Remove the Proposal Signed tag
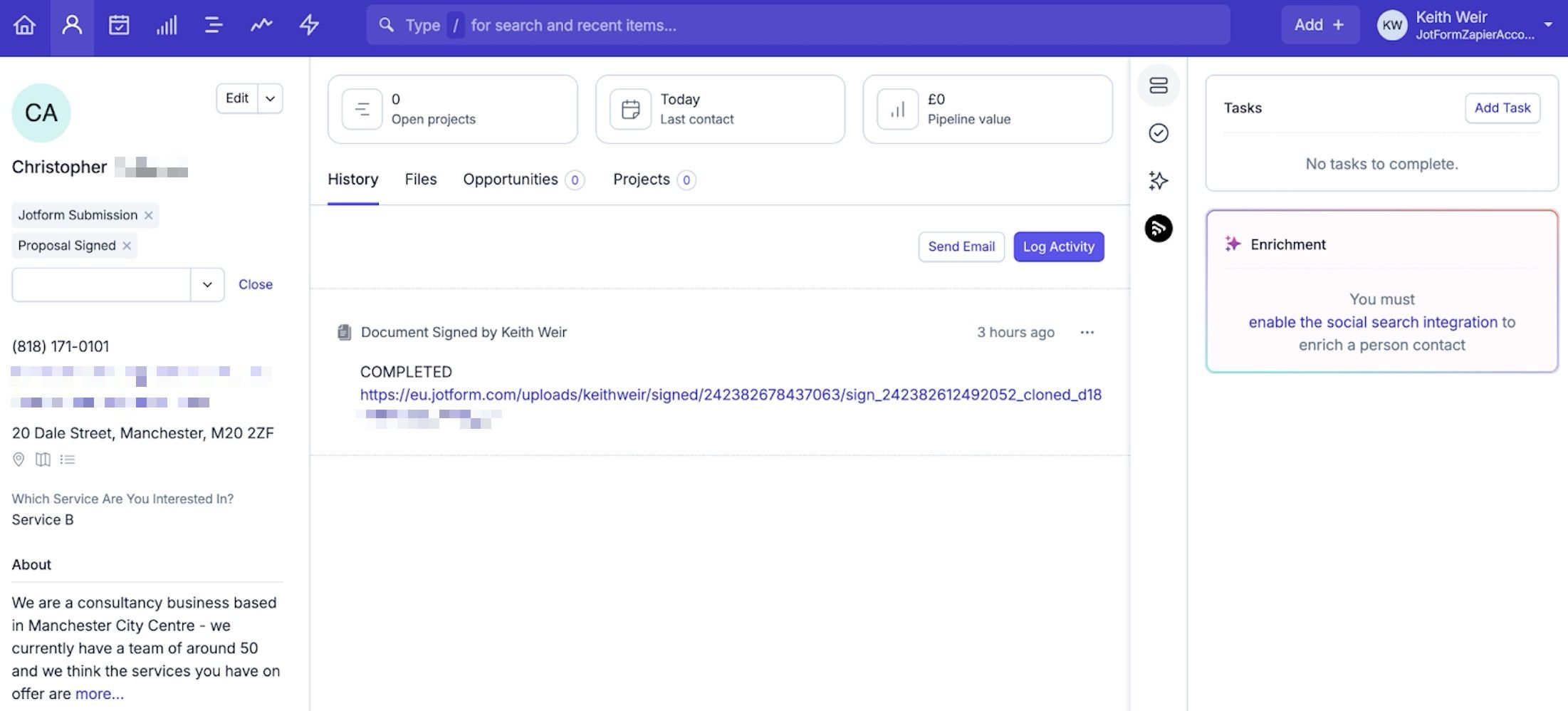1568x711 pixels. click(x=127, y=246)
